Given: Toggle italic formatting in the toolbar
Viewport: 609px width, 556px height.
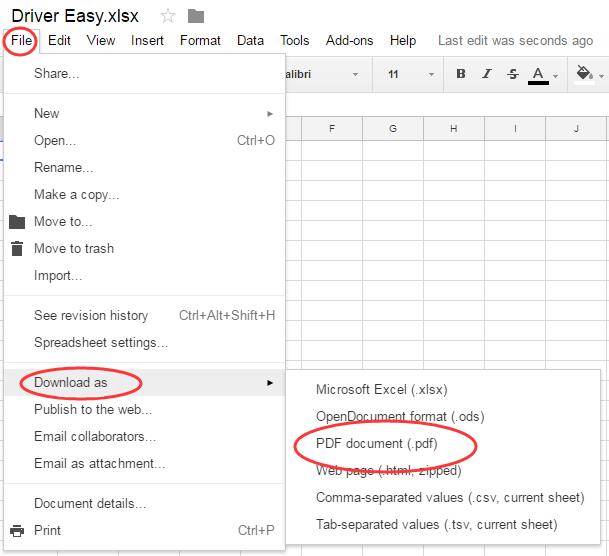Looking at the screenshot, I should pyautogui.click(x=487, y=74).
